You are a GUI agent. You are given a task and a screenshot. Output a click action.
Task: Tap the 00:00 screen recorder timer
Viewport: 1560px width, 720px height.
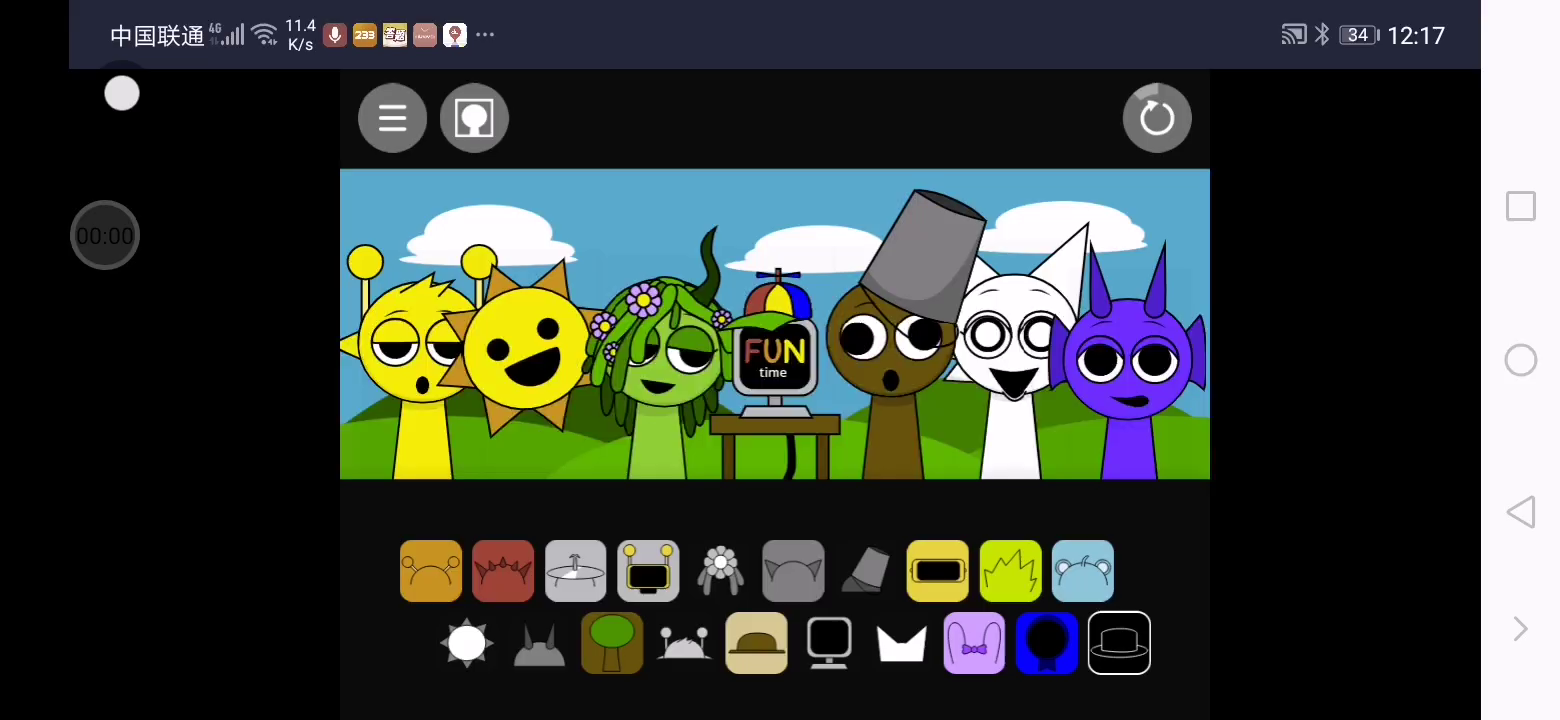tap(105, 236)
